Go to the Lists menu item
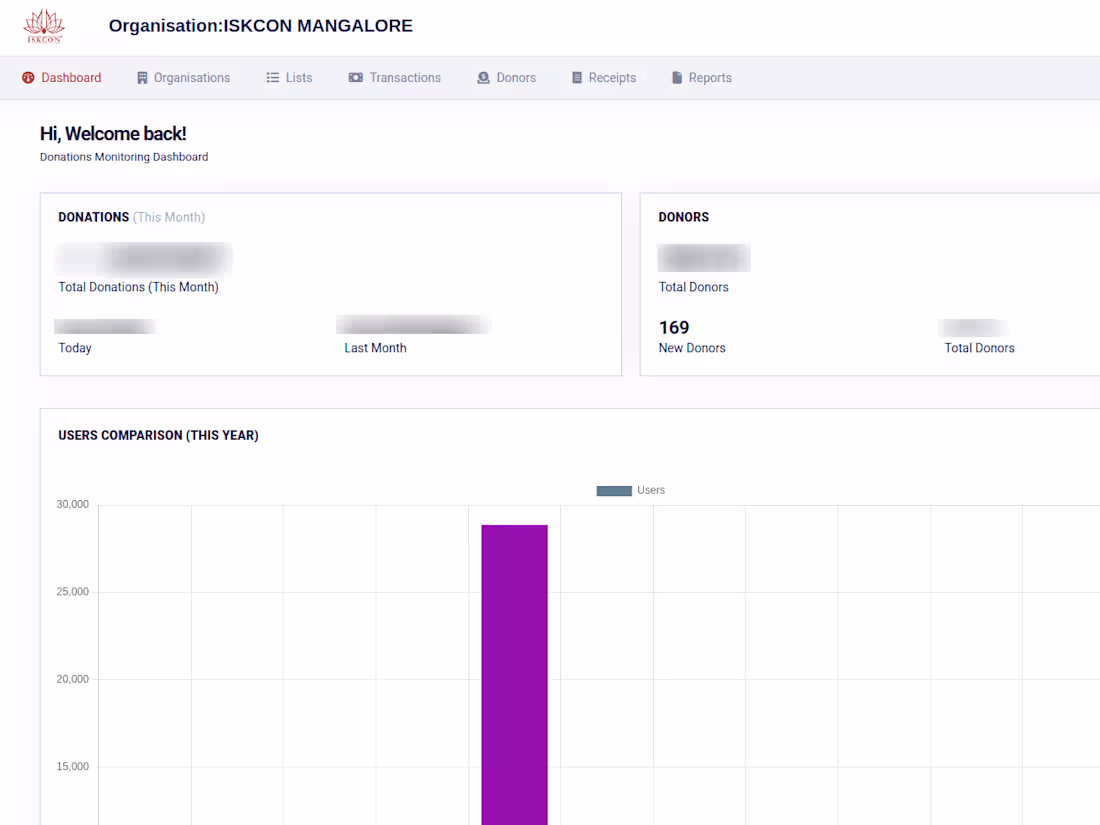Image resolution: width=1100 pixels, height=825 pixels. coord(289,78)
